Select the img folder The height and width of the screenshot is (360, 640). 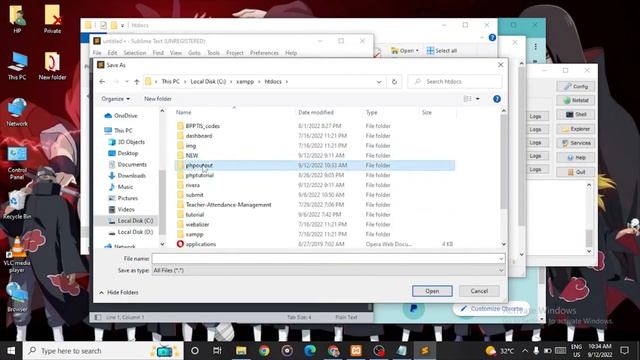(x=191, y=146)
